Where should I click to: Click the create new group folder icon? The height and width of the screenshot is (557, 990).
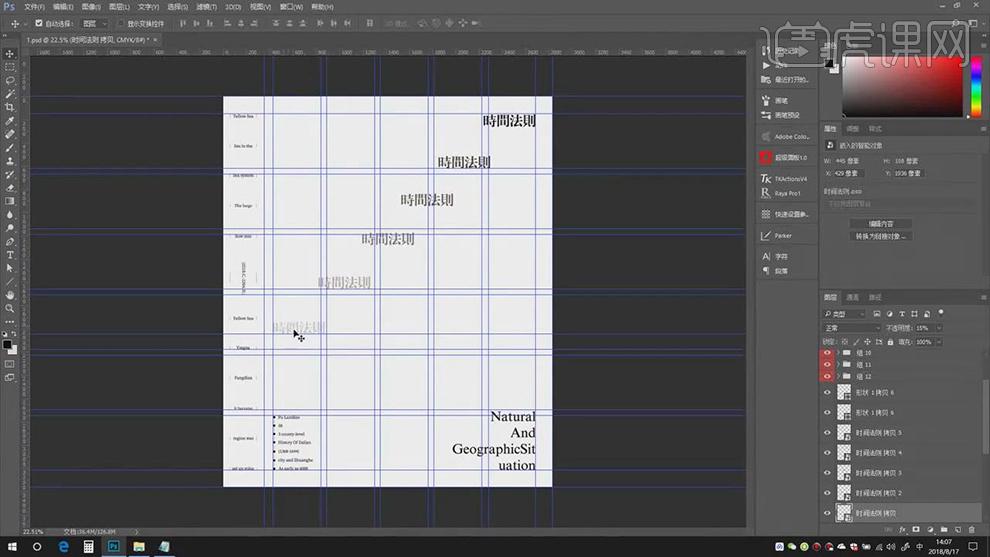pos(944,530)
